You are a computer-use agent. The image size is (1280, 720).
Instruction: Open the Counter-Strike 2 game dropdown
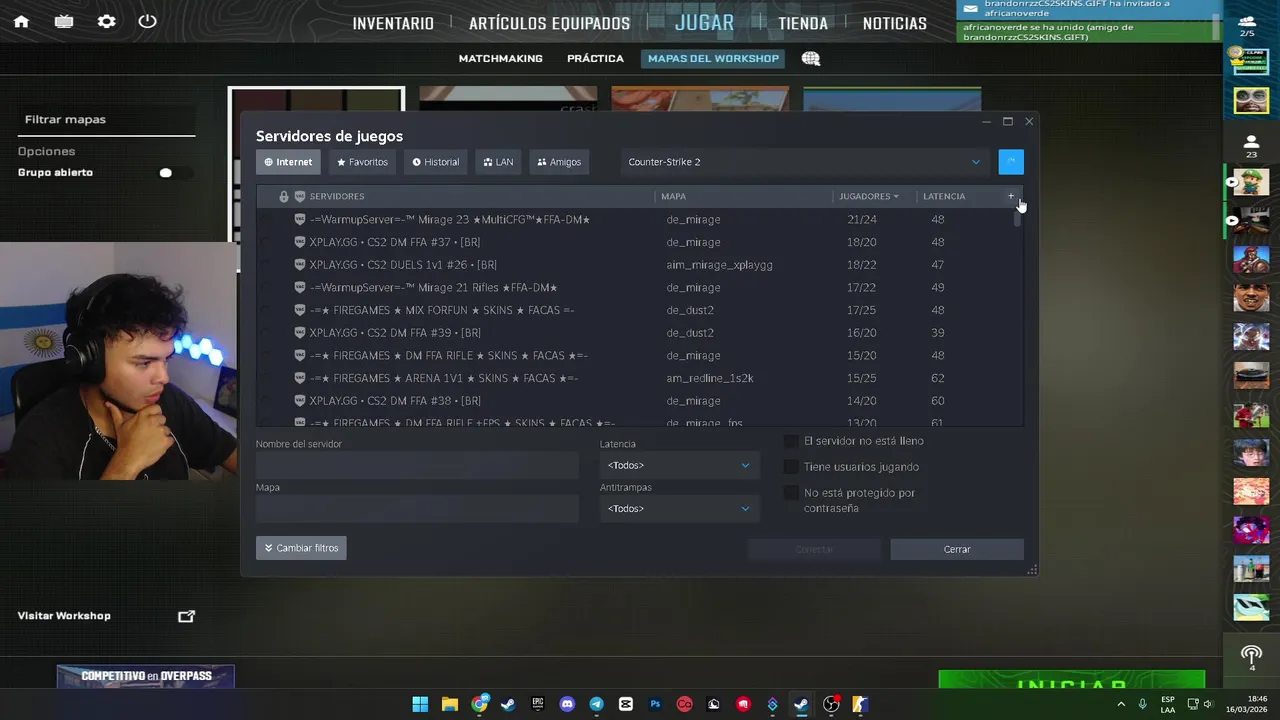(x=804, y=162)
